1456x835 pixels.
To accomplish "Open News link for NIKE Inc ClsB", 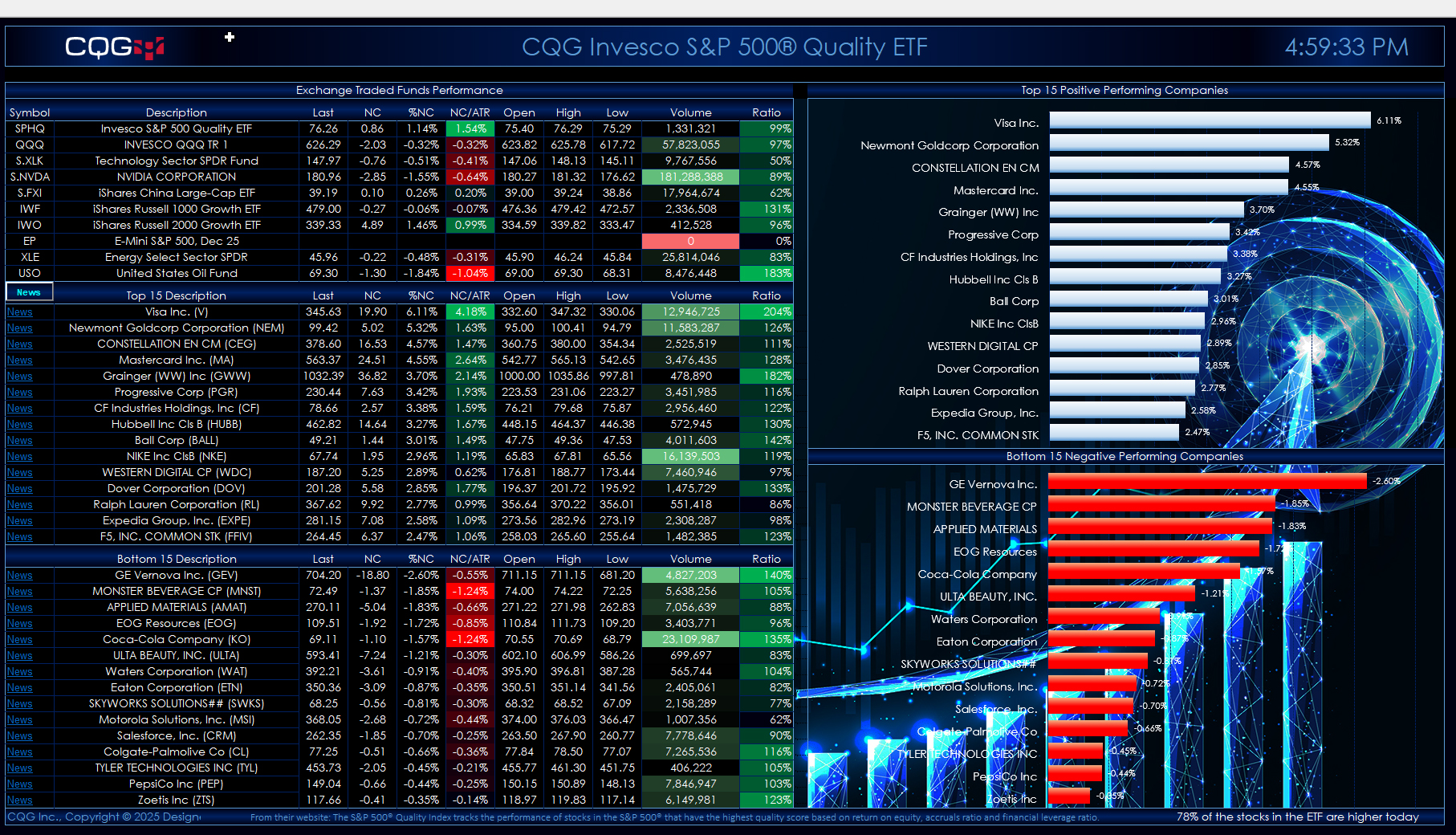I will click(x=20, y=457).
